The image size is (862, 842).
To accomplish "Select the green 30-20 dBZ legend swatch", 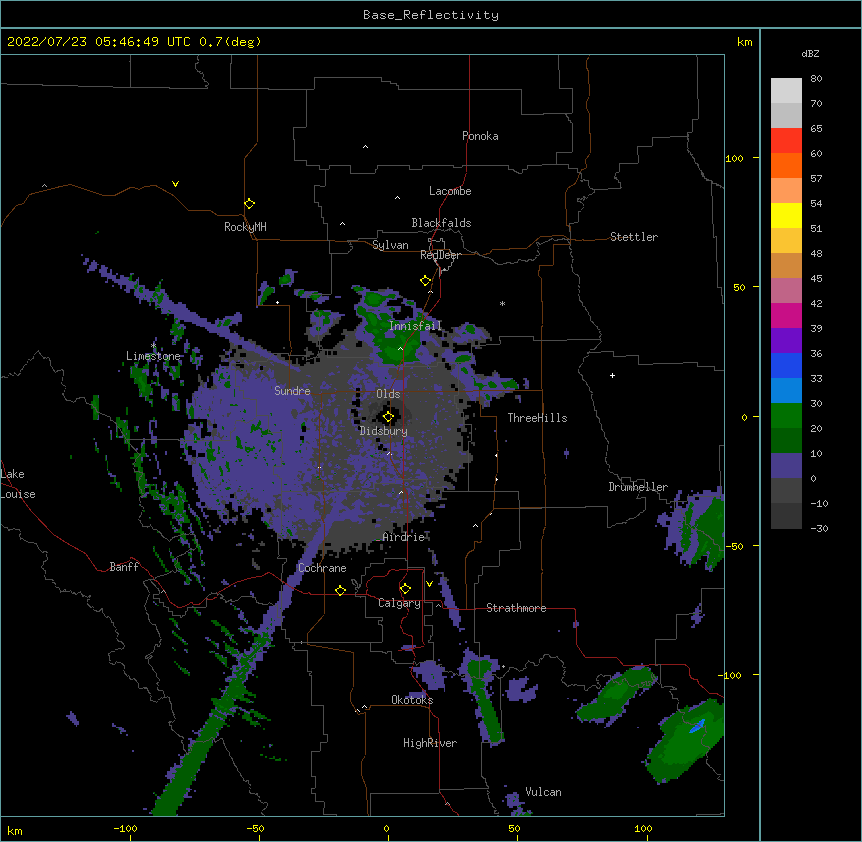I will click(x=786, y=416).
